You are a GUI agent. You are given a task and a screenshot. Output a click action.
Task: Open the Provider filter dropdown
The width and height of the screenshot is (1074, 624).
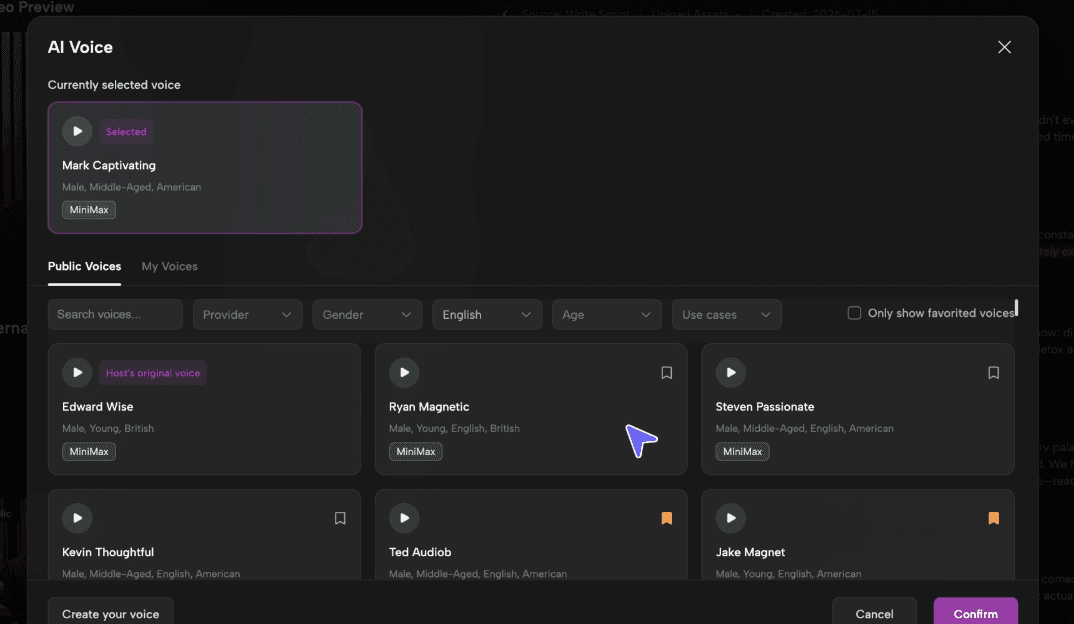coord(247,314)
